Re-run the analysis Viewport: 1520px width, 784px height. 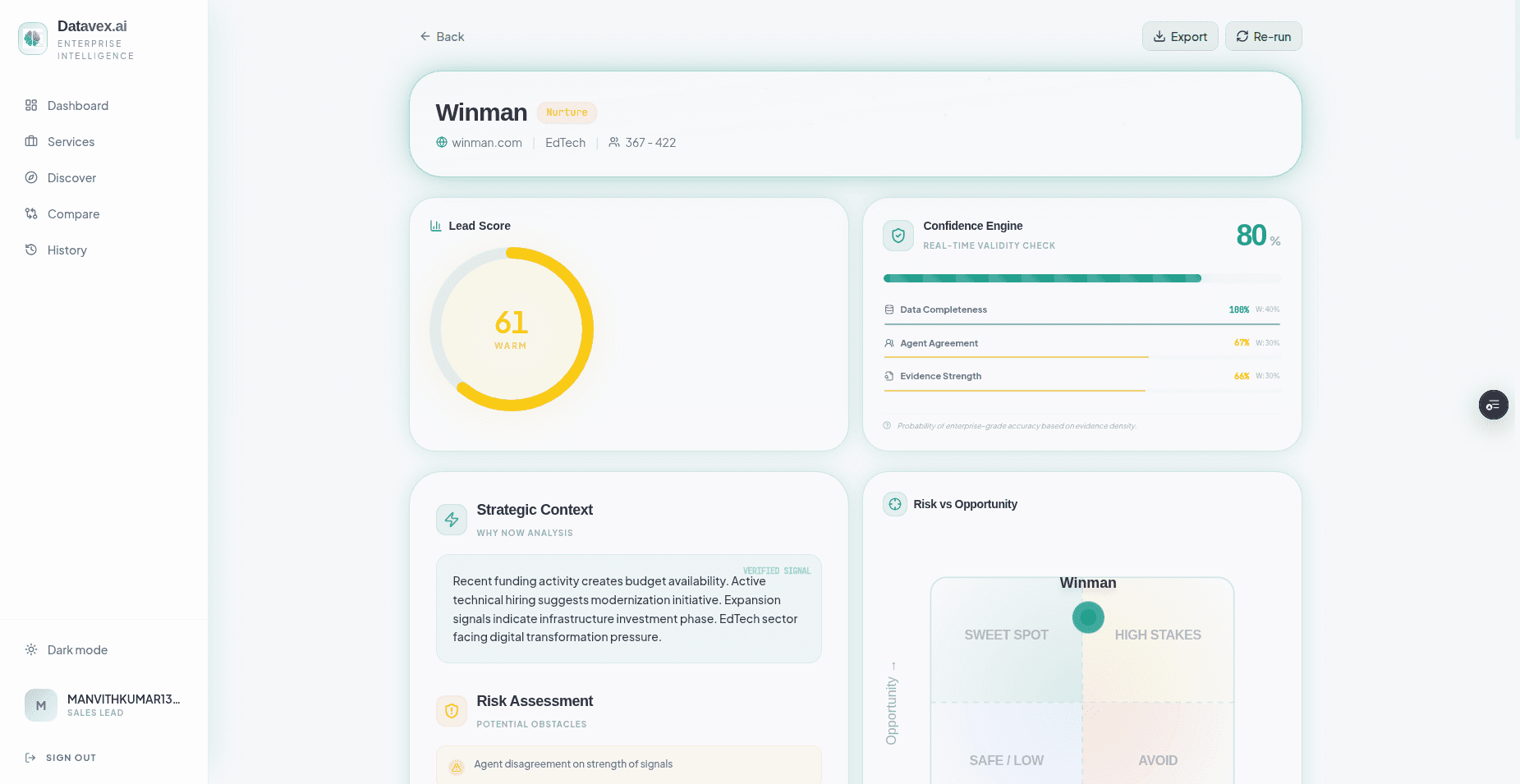1263,36
